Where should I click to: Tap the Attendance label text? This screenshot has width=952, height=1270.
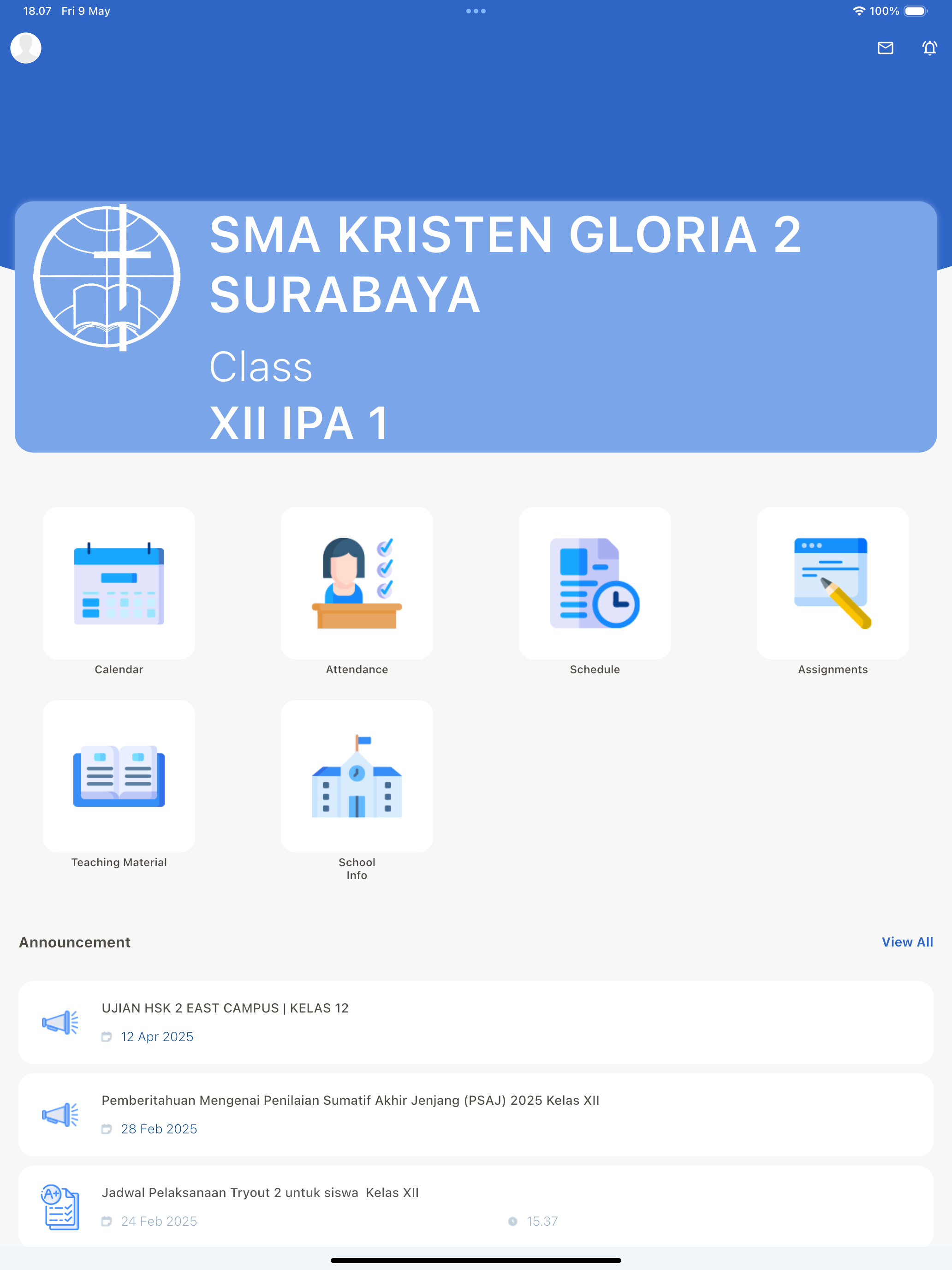point(357,670)
